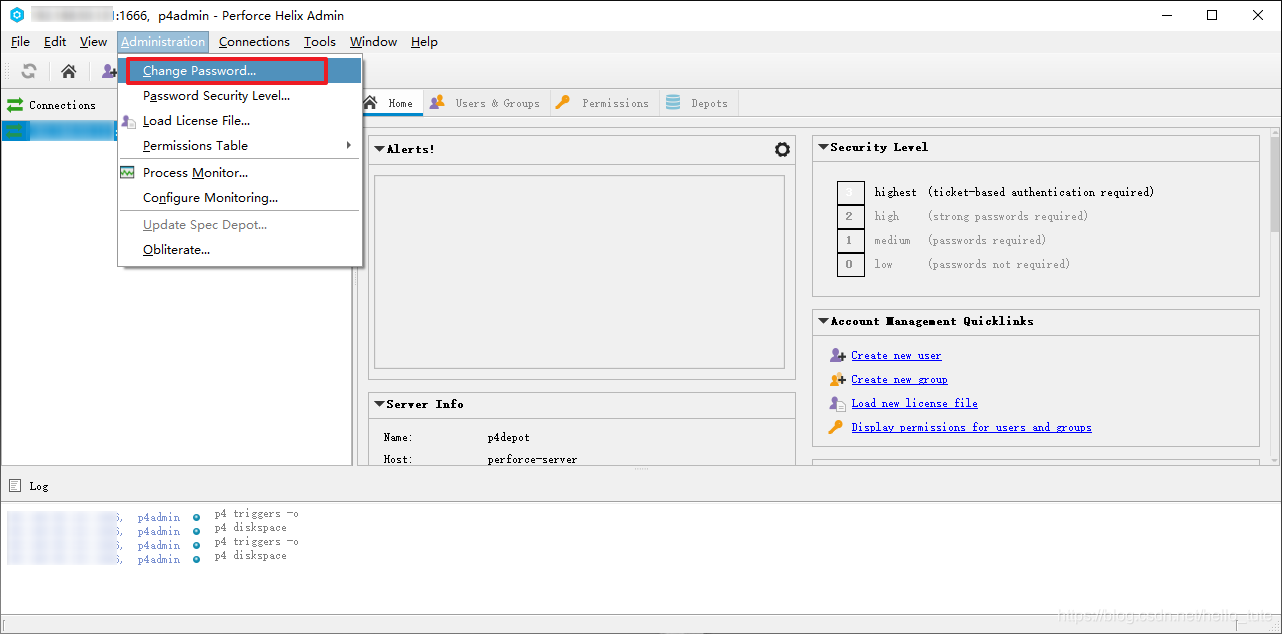Open the Tools menu
The height and width of the screenshot is (634, 1282).
pyautogui.click(x=320, y=42)
